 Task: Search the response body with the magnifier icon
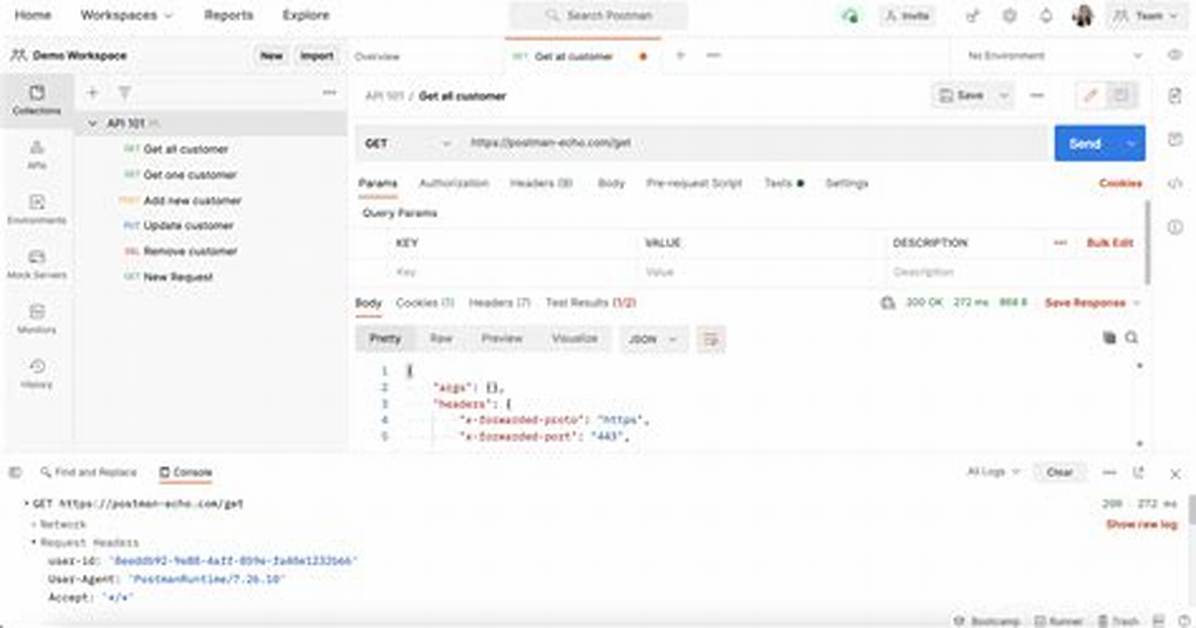coord(1131,337)
